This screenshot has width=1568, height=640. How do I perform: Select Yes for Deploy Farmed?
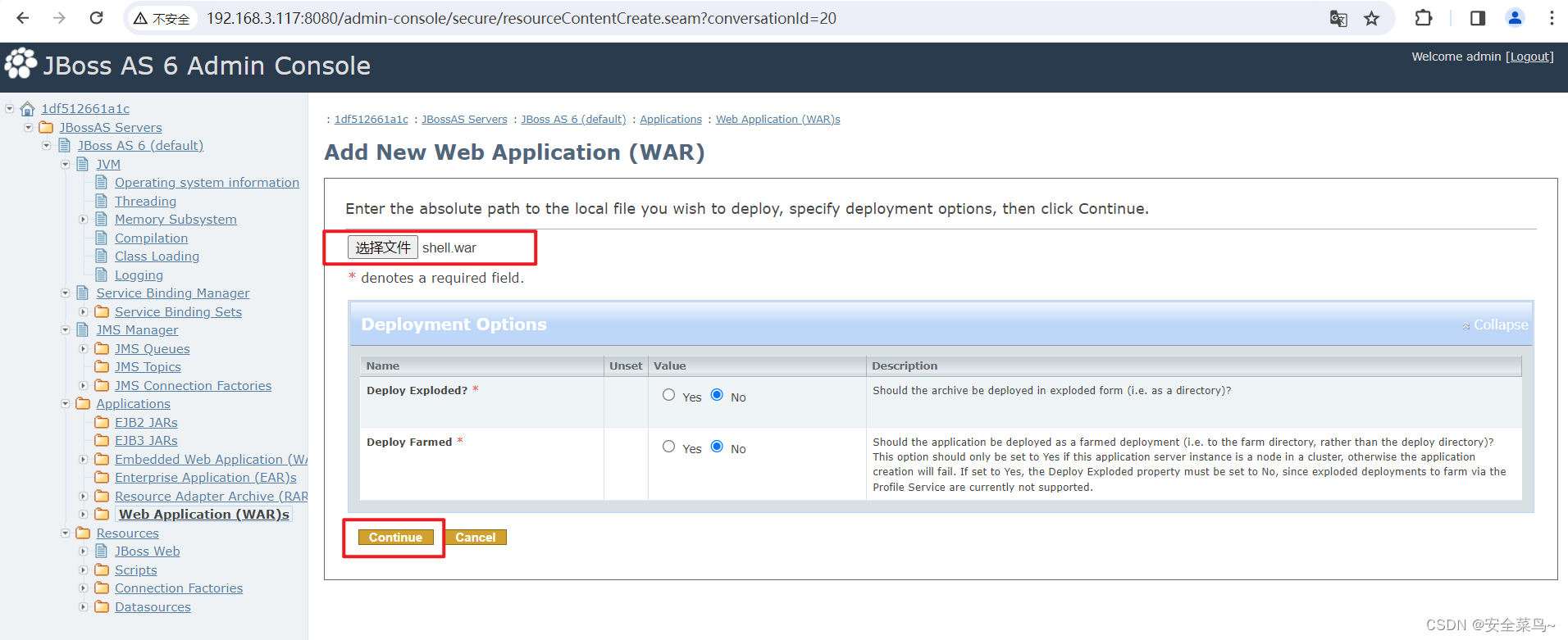669,447
